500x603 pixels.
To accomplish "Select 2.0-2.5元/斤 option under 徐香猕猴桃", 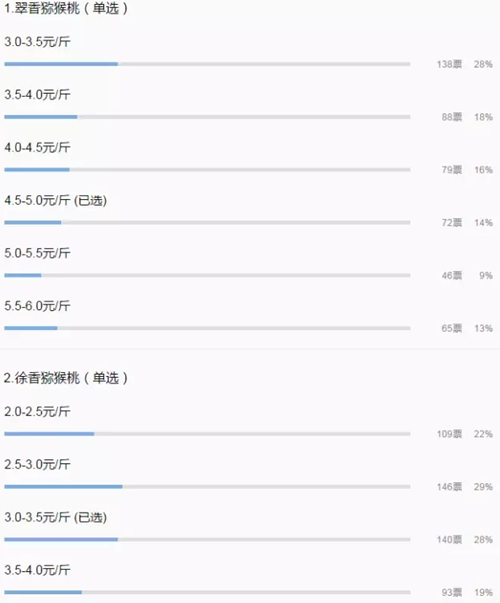I will tap(37, 412).
